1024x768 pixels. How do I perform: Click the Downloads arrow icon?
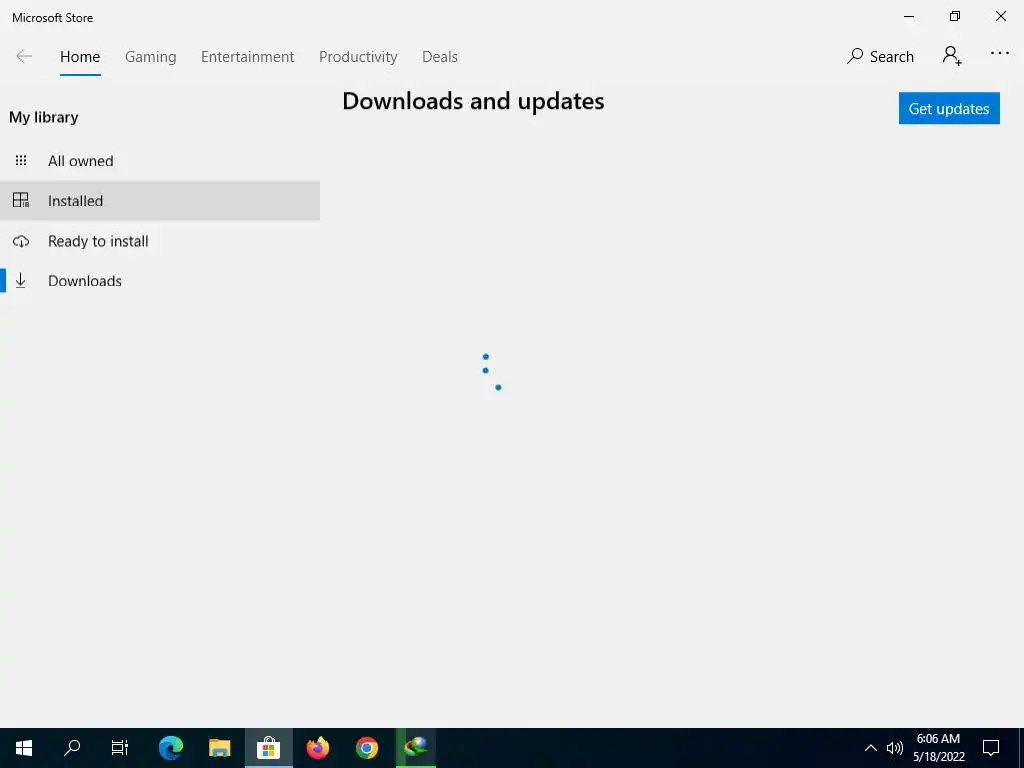coord(21,280)
